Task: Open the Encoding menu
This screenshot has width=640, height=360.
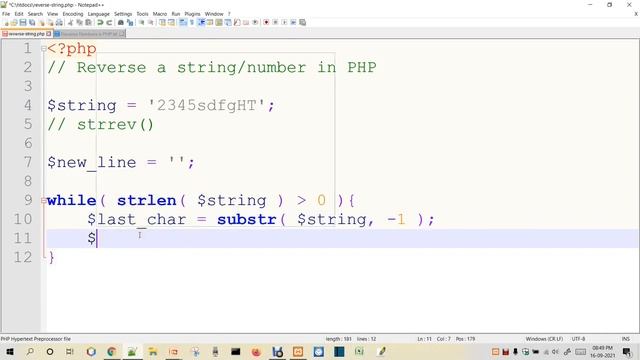Action: [73, 14]
